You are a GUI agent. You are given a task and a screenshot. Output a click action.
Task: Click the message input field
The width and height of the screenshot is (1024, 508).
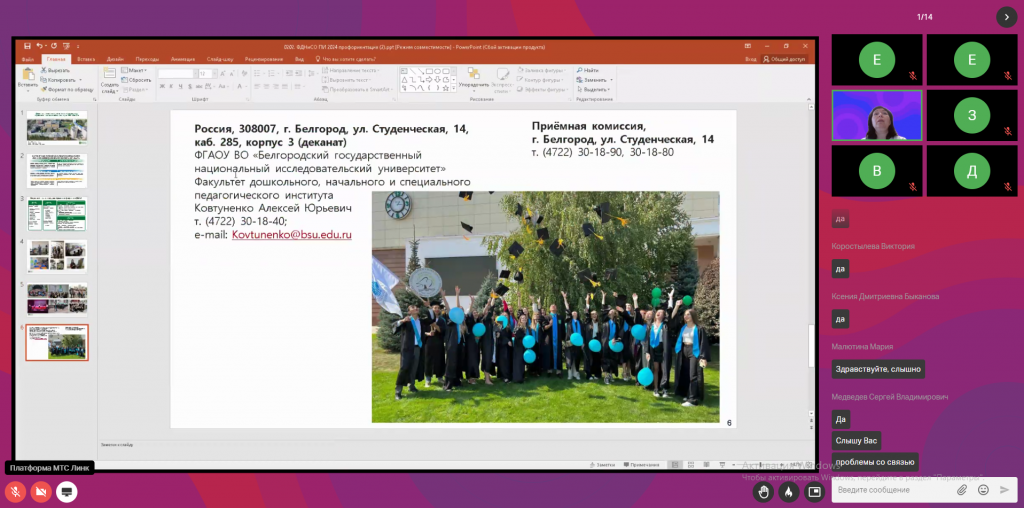tap(891, 490)
